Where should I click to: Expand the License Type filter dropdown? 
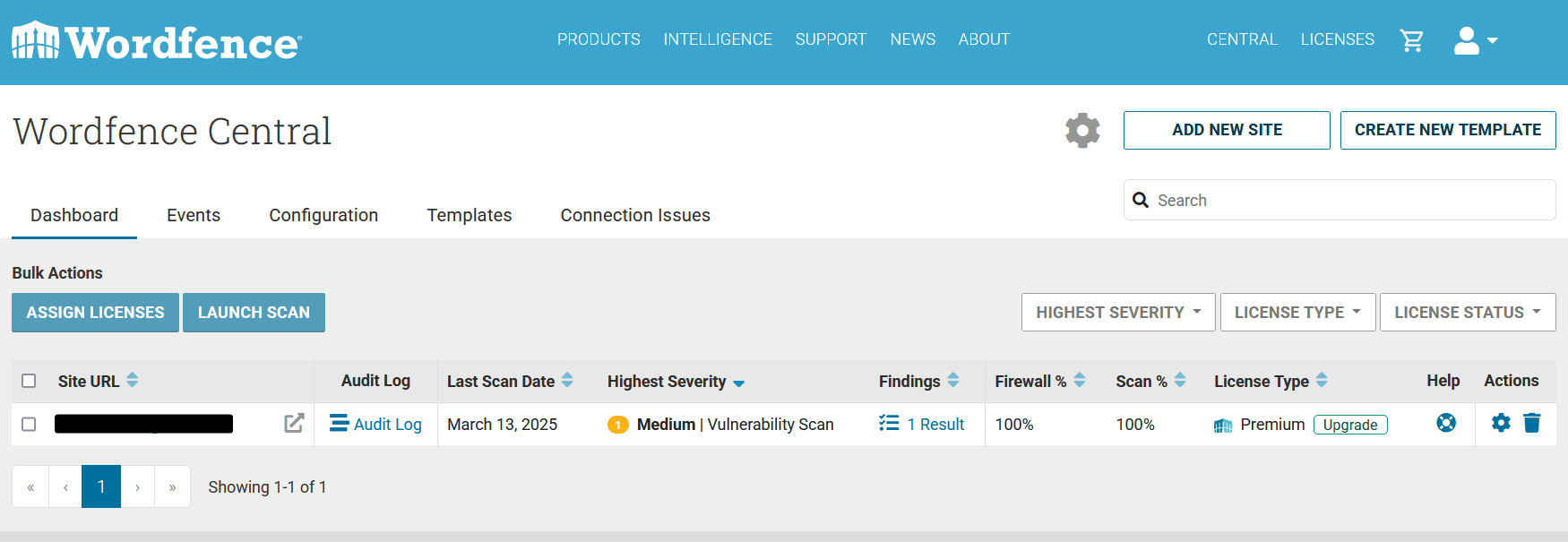(x=1297, y=313)
